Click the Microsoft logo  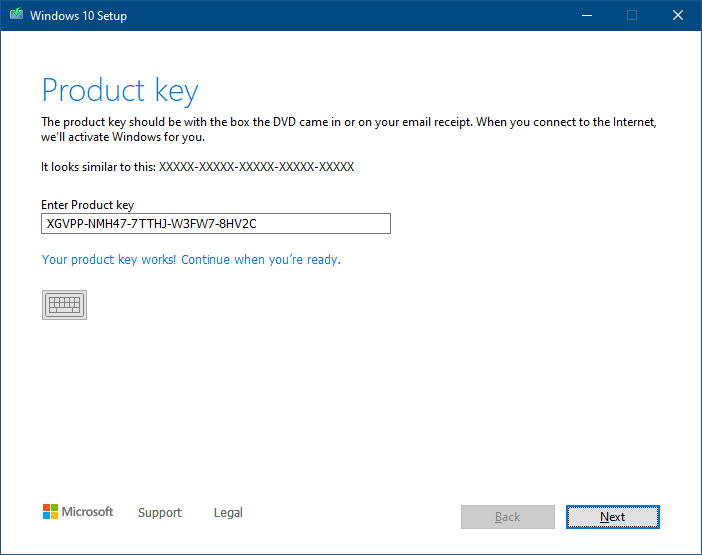click(78, 512)
